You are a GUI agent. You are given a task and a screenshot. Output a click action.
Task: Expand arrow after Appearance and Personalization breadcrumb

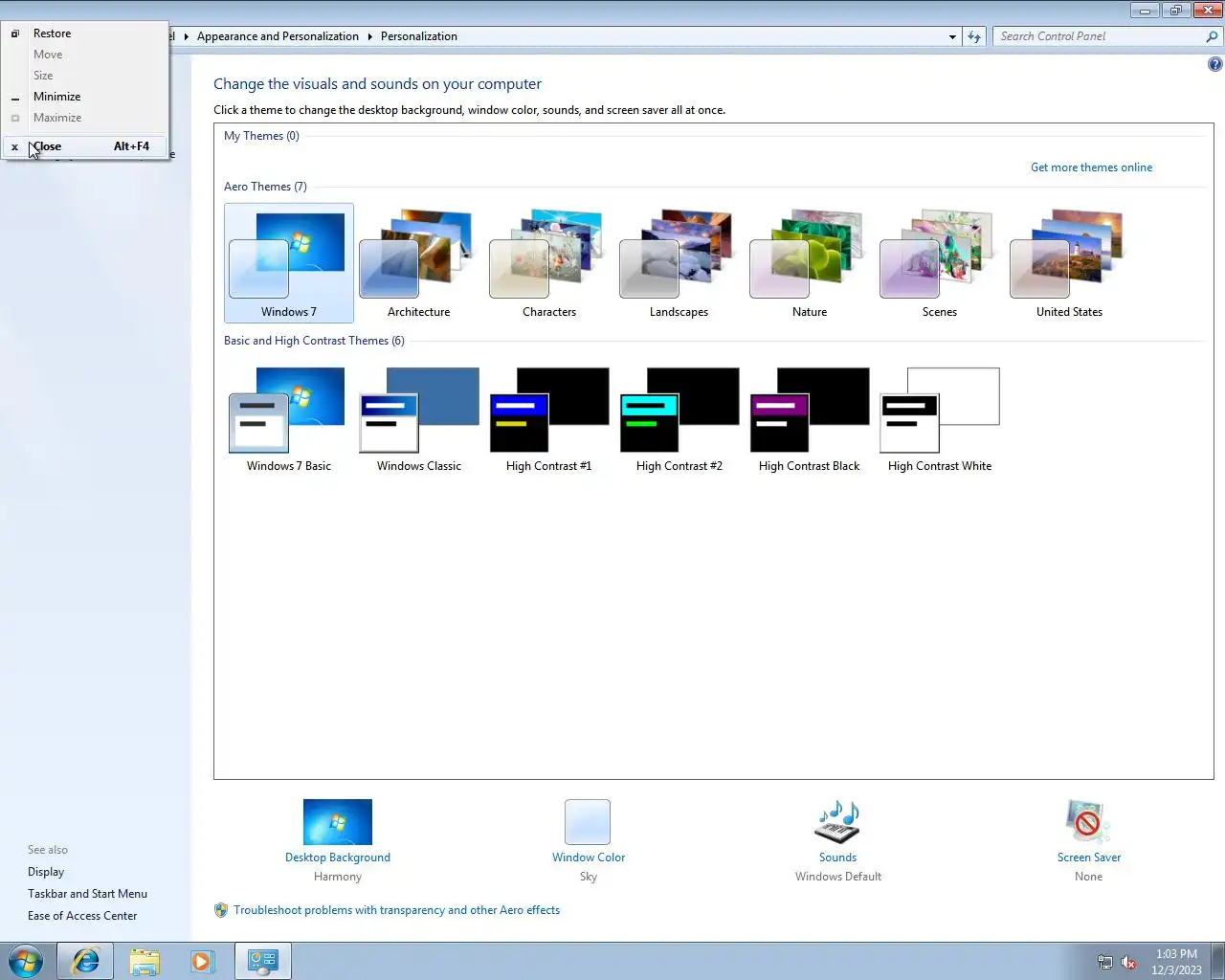coord(369,36)
